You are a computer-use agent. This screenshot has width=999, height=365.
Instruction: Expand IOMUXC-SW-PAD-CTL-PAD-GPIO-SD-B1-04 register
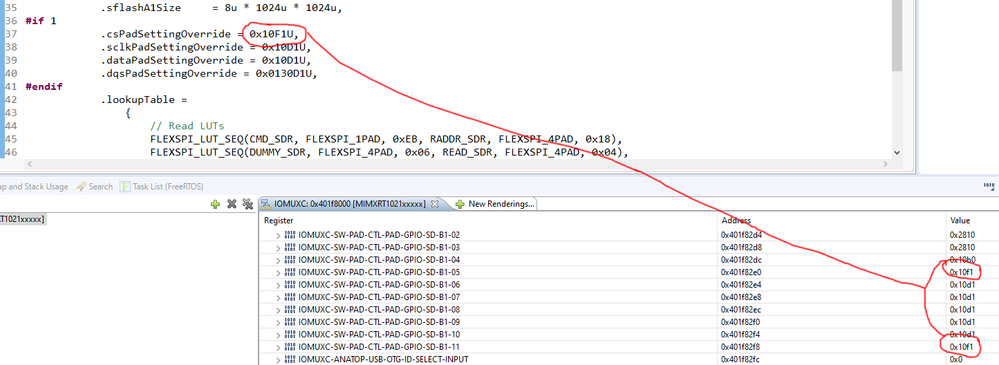(x=278, y=260)
